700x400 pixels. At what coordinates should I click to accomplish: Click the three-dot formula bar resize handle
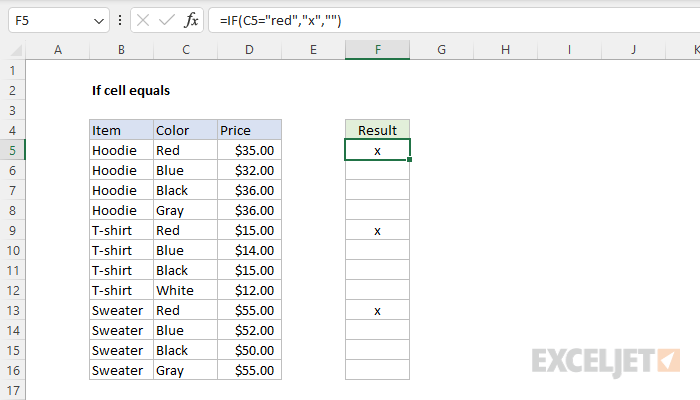pos(120,20)
